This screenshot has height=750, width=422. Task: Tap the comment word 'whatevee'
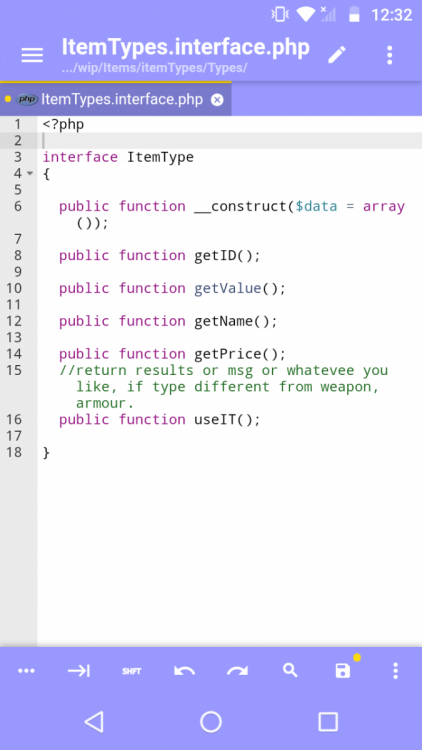pyautogui.click(x=320, y=370)
